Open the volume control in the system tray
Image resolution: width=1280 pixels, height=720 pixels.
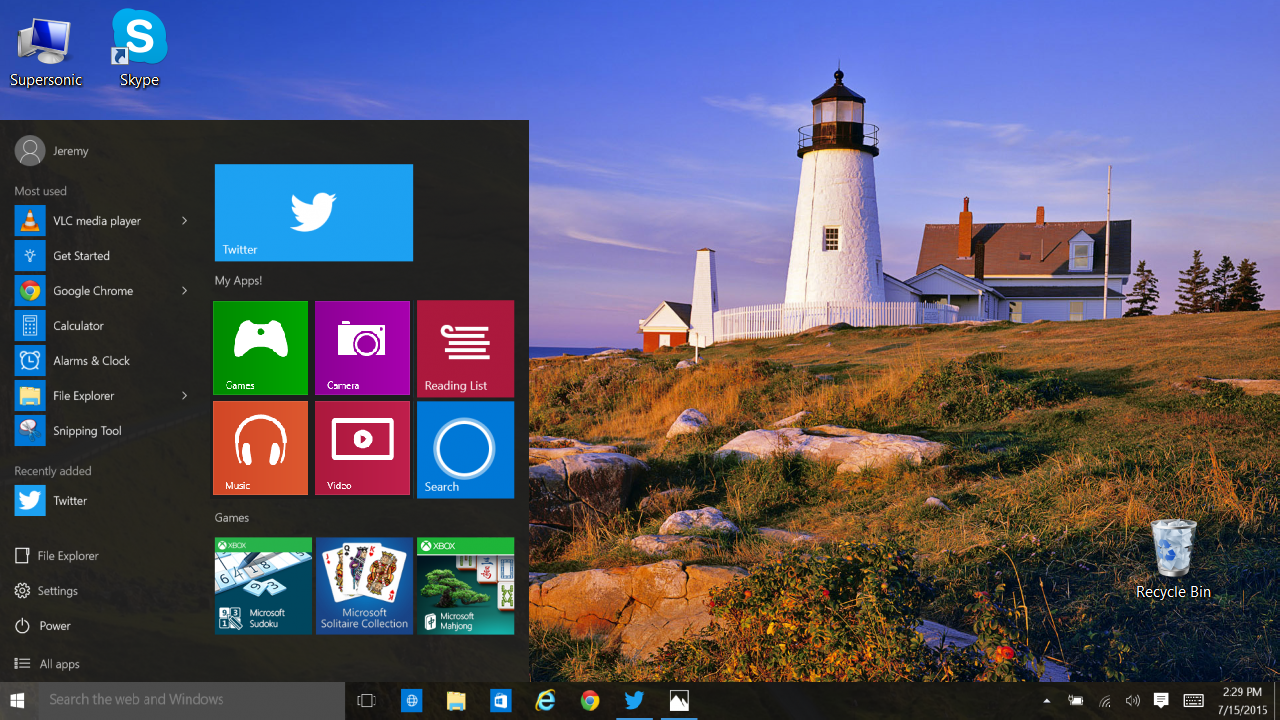(1133, 700)
